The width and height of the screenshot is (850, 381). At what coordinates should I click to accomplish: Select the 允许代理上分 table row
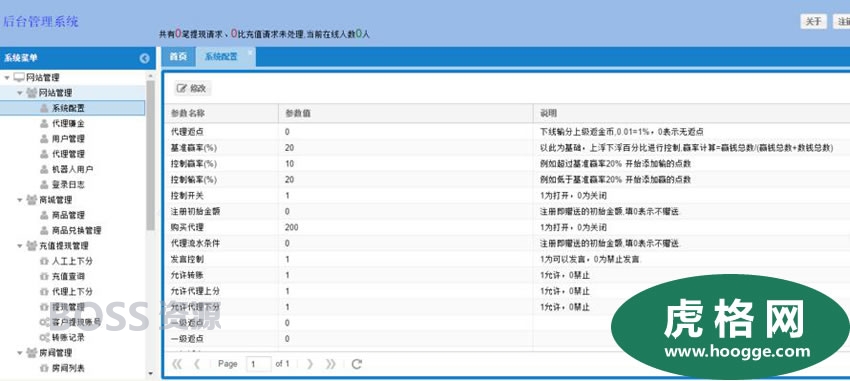tap(507, 291)
